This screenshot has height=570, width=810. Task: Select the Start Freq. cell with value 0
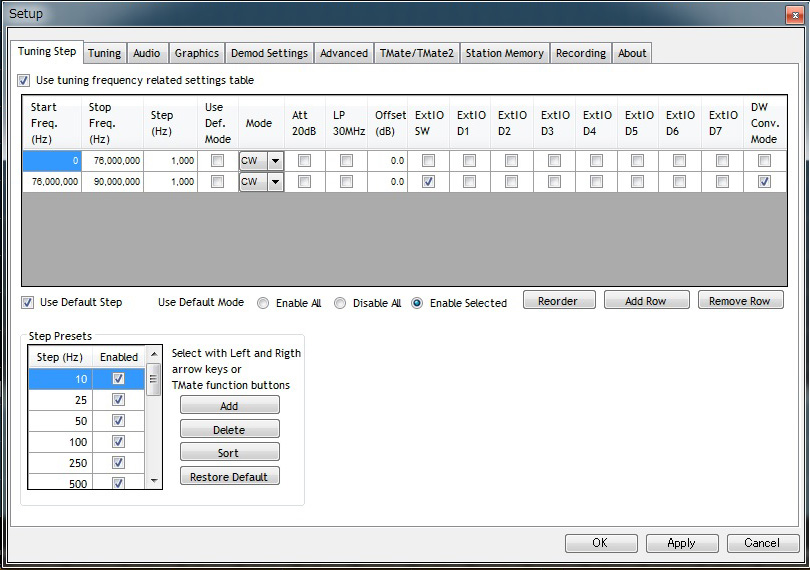52,161
